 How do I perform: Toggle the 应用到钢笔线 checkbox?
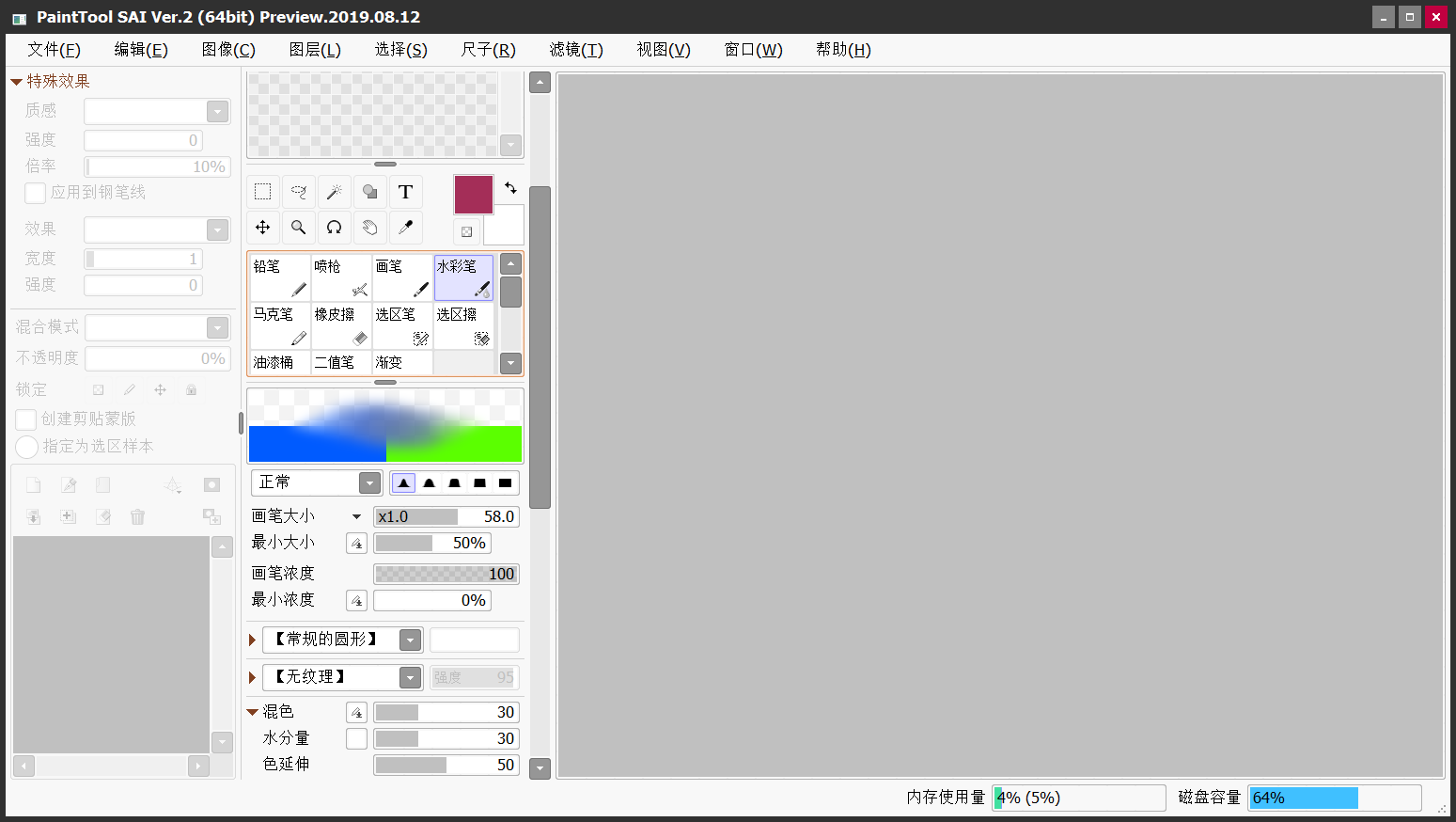coord(35,193)
